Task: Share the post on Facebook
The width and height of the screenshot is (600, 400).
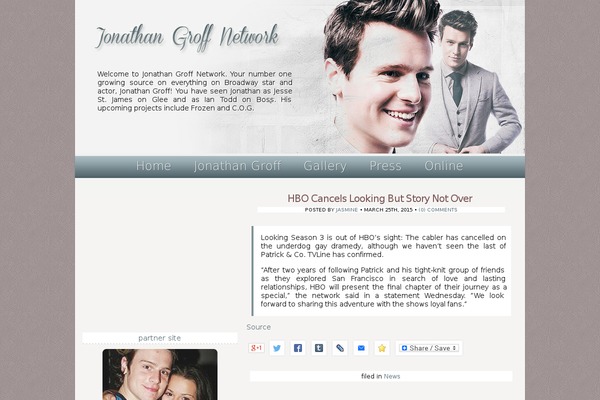Action: click(x=298, y=348)
